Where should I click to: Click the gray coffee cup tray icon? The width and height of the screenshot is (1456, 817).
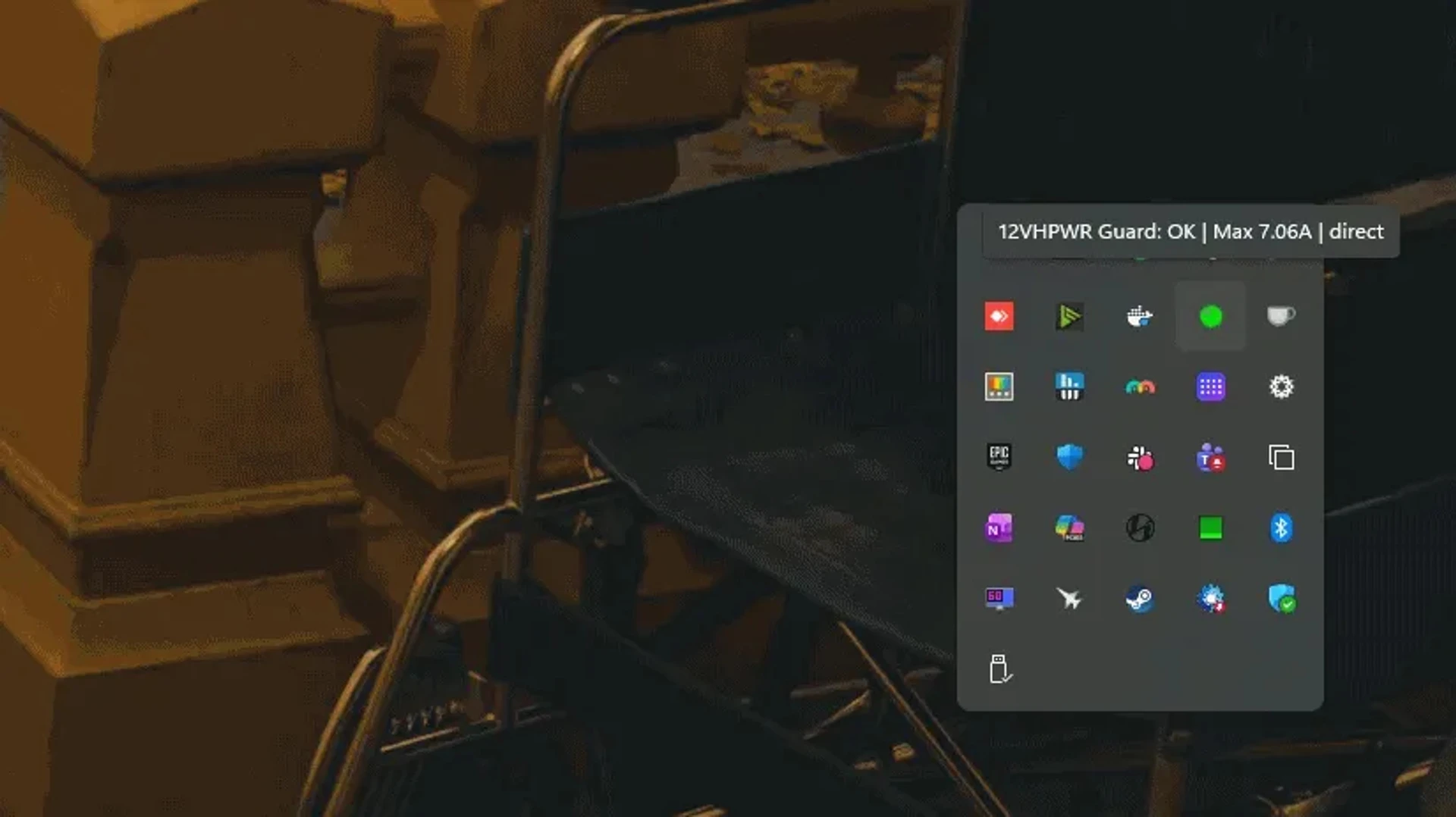1281,316
